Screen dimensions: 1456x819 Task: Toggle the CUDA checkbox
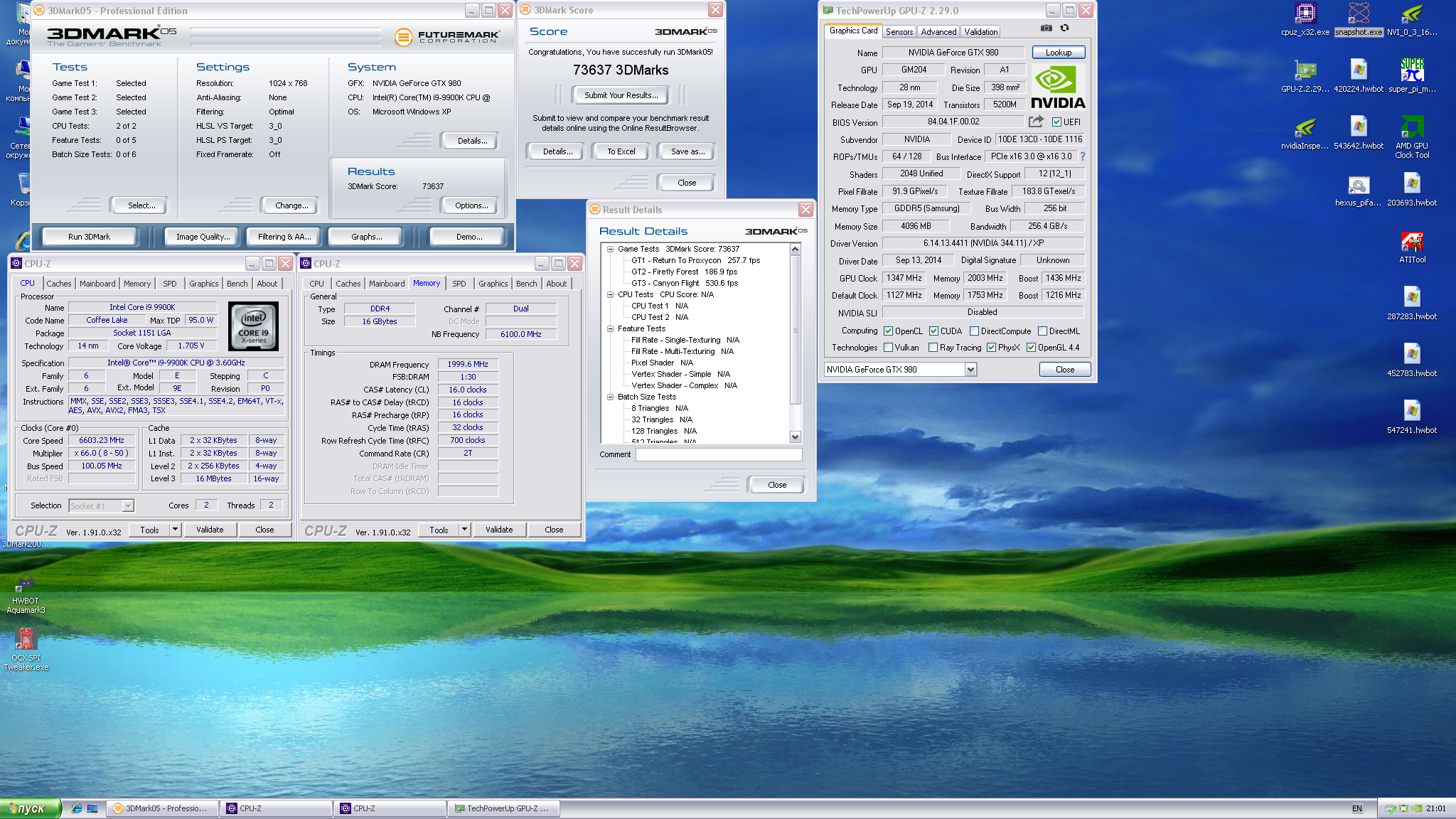tap(933, 331)
